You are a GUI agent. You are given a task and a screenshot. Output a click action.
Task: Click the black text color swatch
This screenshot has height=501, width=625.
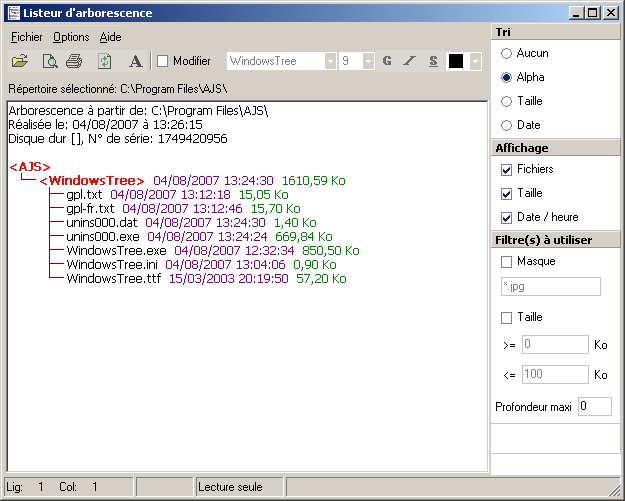point(456,61)
